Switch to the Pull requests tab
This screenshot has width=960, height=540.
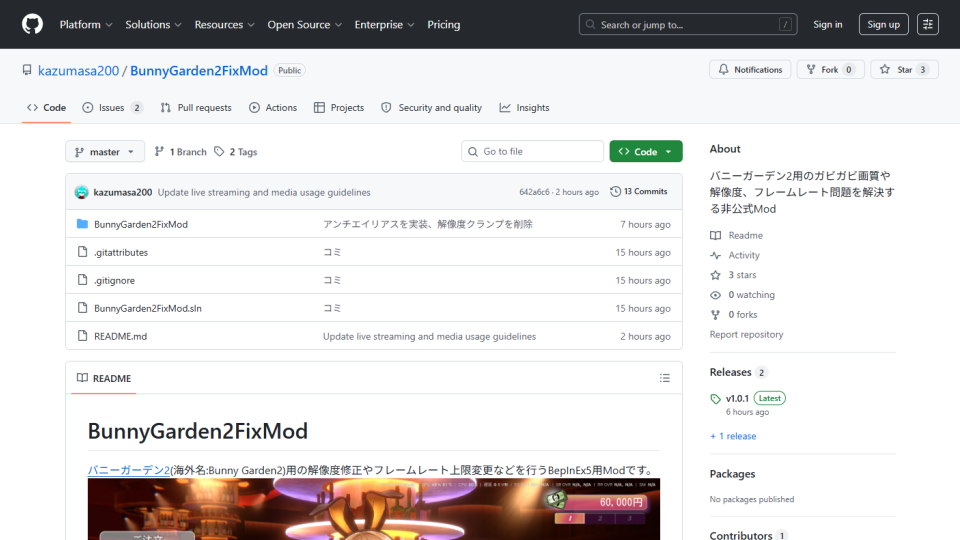196,108
